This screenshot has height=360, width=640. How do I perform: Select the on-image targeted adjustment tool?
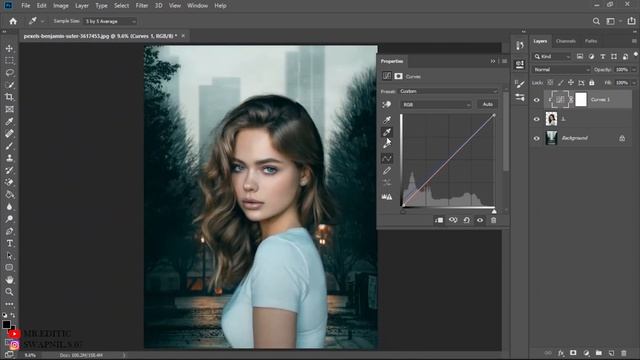pyautogui.click(x=387, y=104)
